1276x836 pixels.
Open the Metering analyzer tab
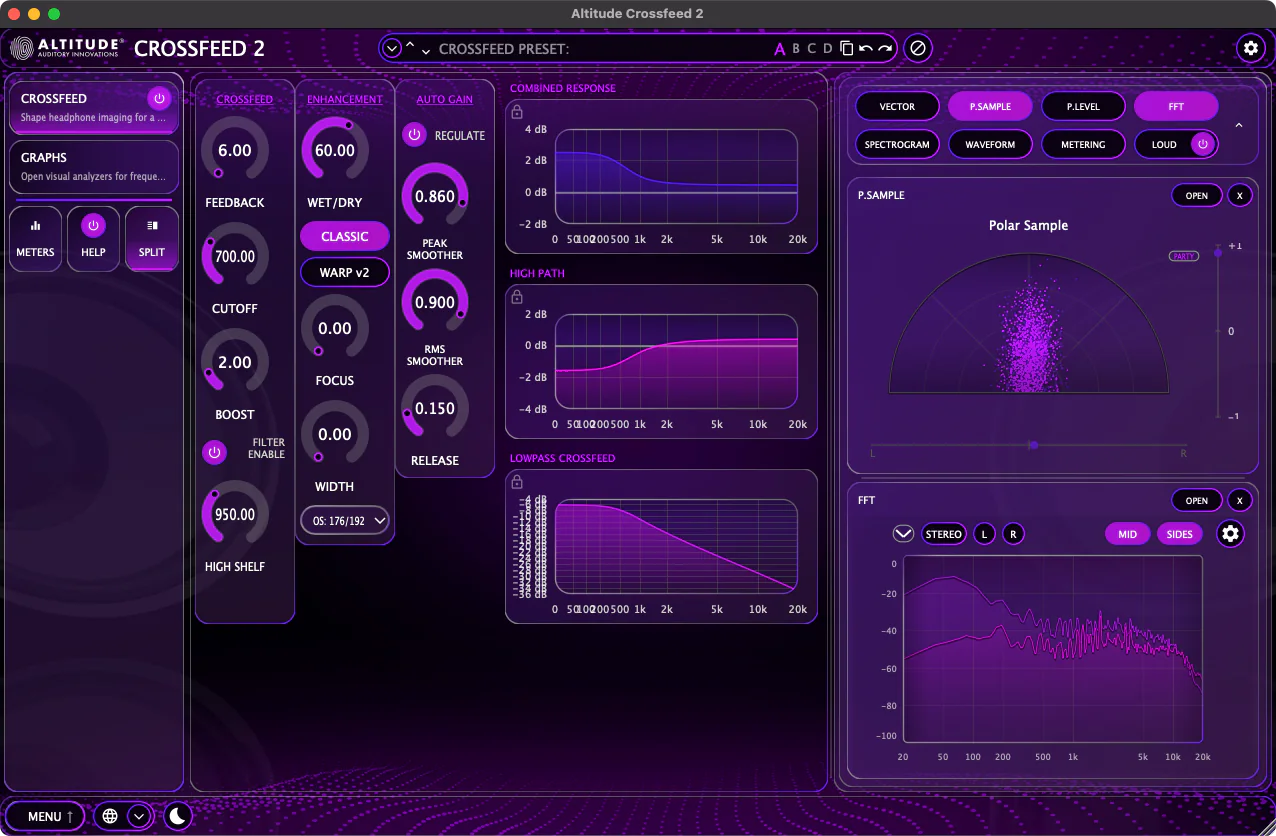[1083, 144]
